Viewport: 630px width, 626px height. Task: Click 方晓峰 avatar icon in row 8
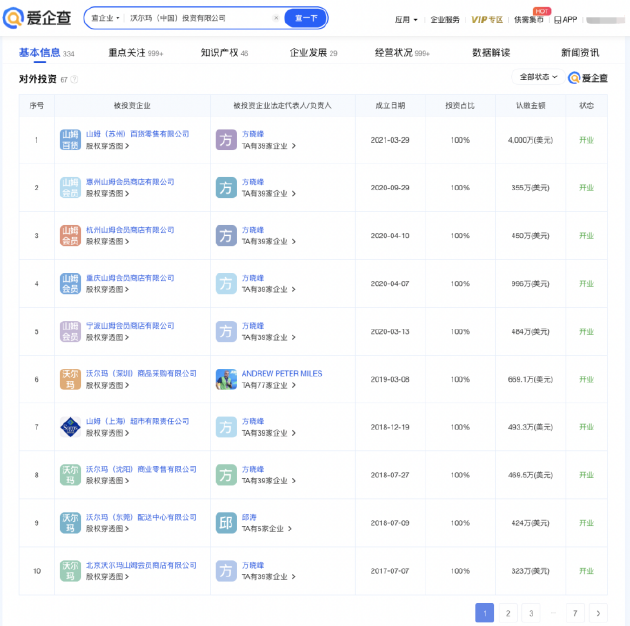[x=226, y=475]
